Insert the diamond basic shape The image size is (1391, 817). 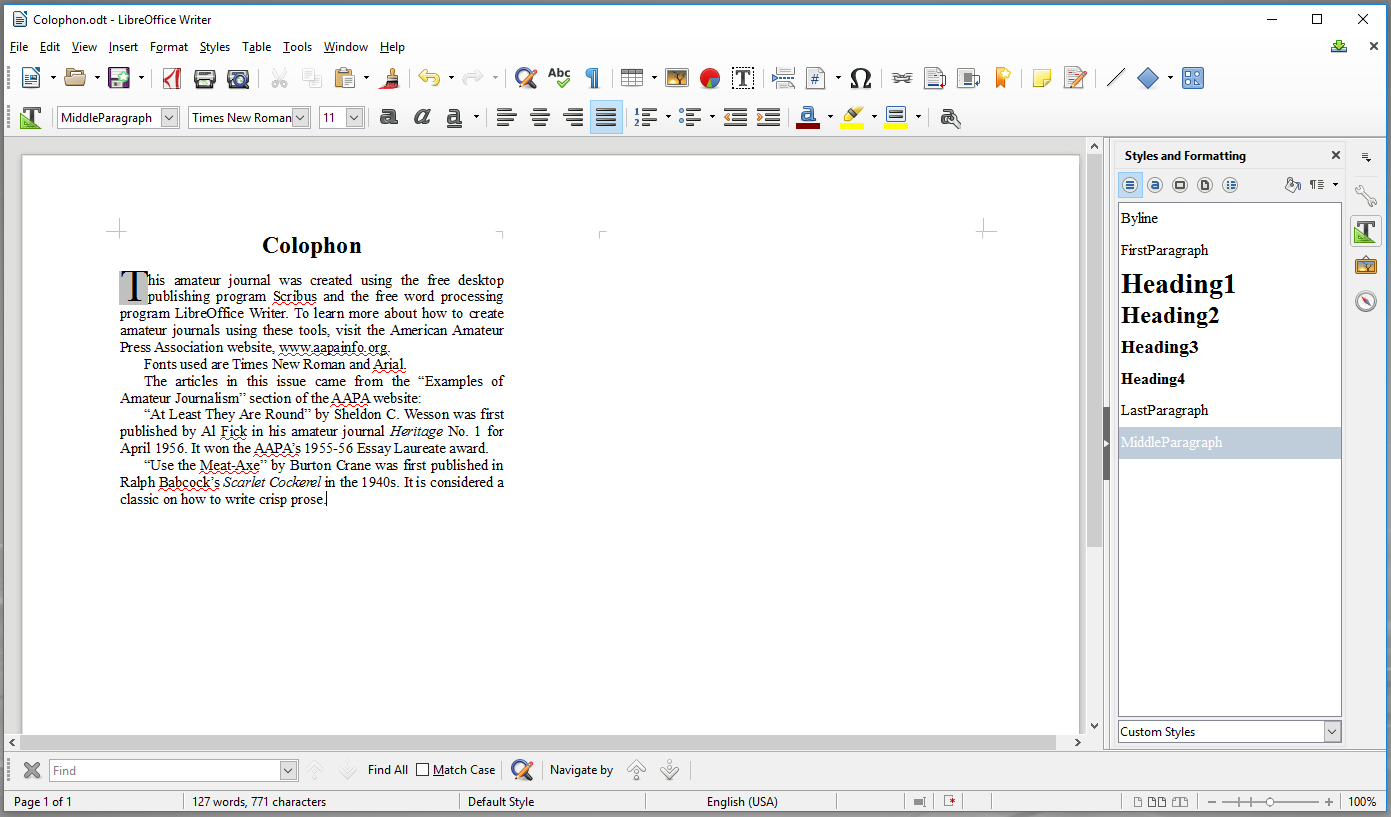(1148, 78)
